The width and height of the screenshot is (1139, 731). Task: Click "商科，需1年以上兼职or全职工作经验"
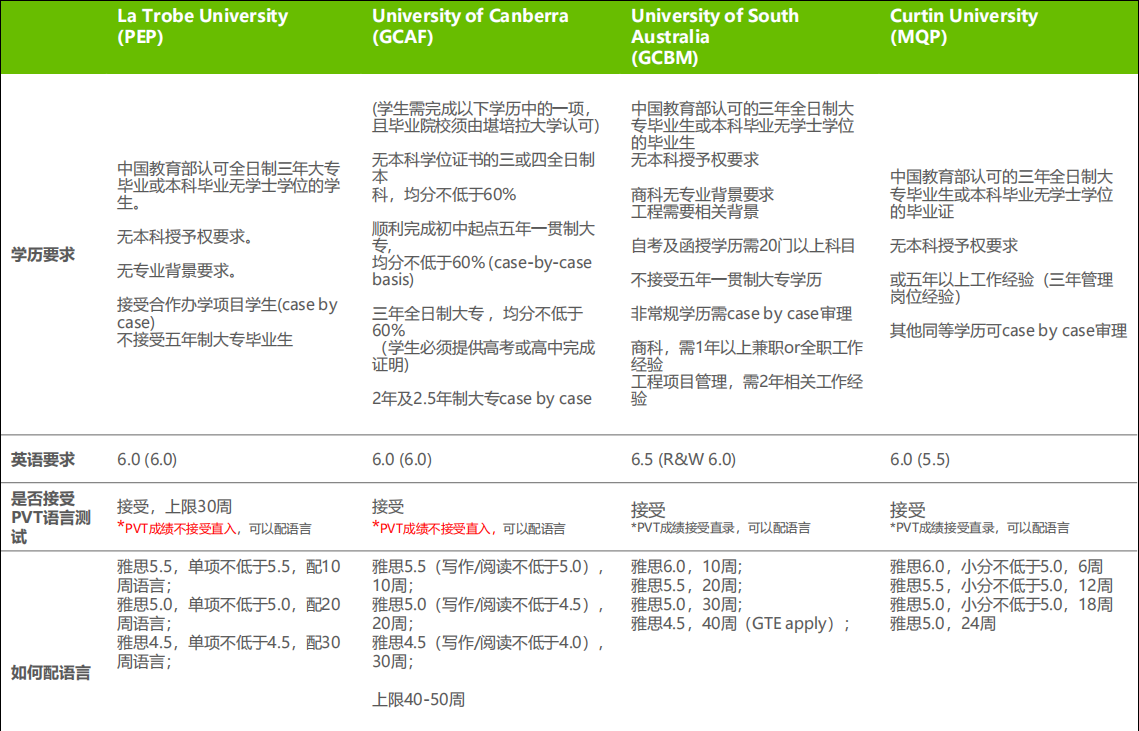(x=747, y=356)
